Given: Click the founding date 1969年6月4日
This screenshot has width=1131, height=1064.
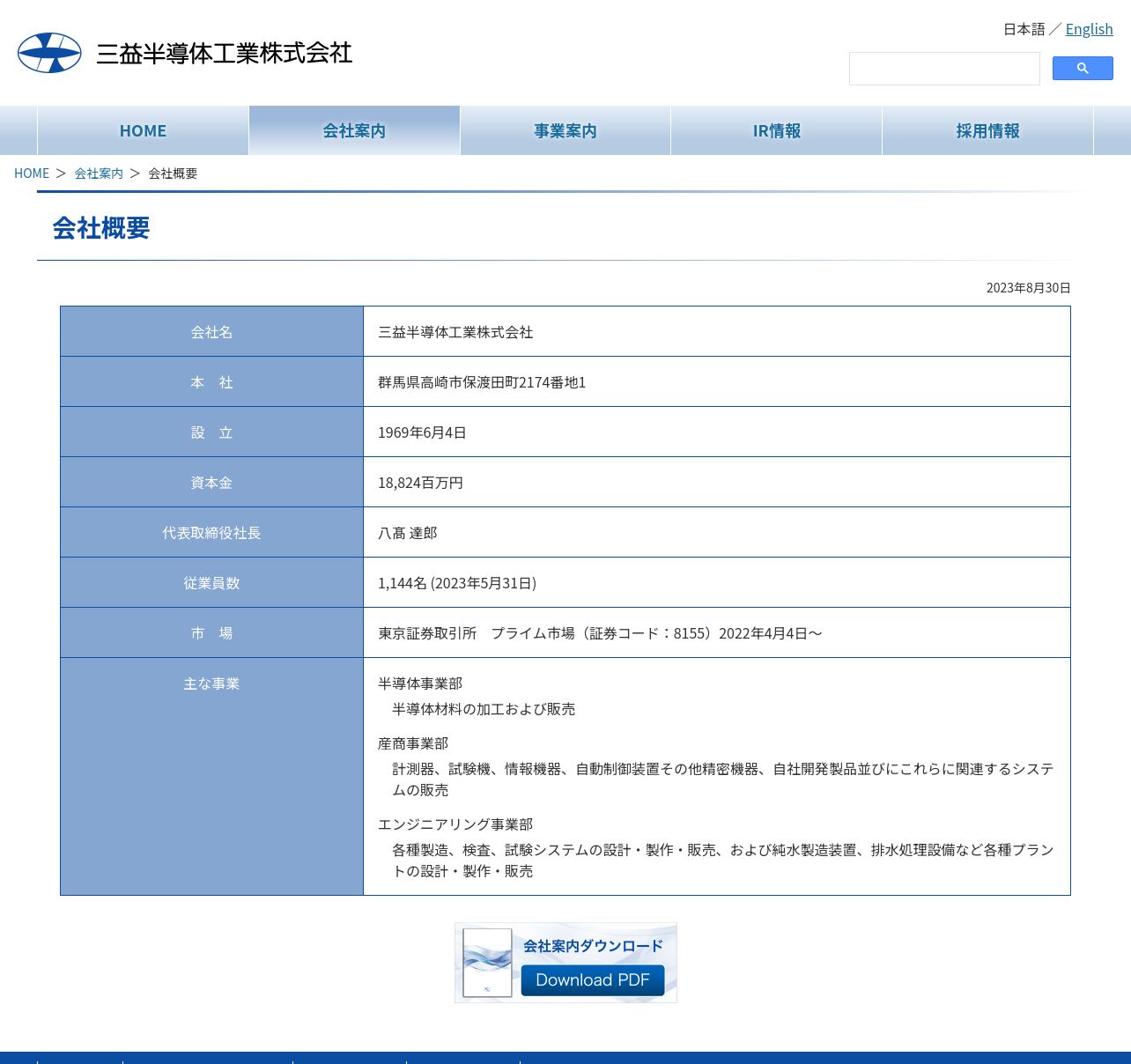Looking at the screenshot, I should (422, 432).
